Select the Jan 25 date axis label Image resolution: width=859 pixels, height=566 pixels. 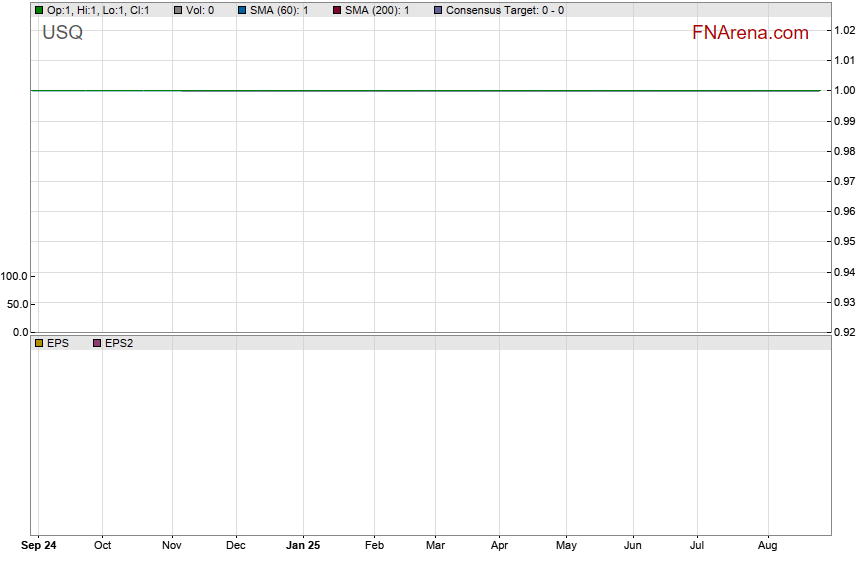coord(303,546)
